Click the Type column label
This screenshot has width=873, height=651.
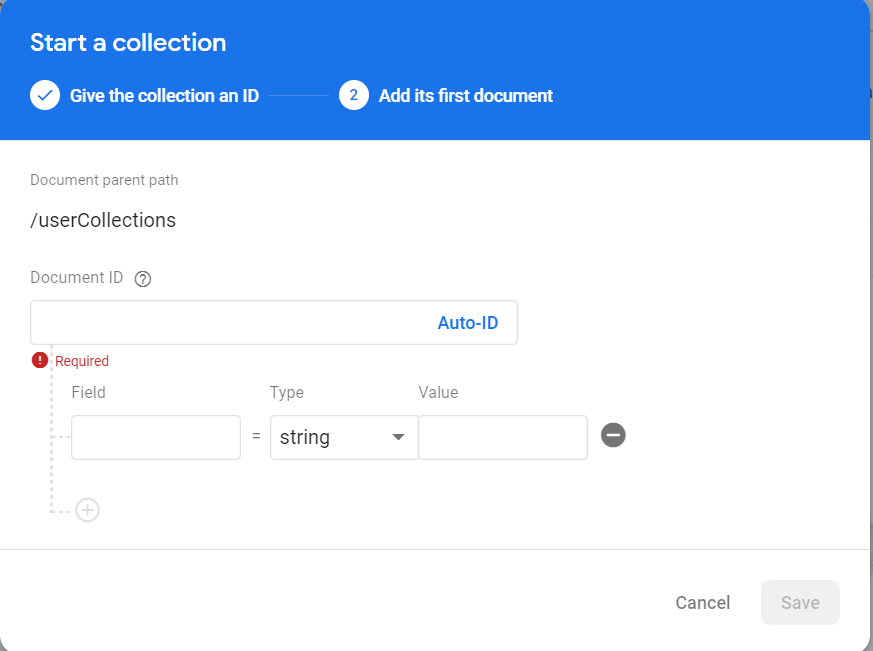(x=287, y=393)
